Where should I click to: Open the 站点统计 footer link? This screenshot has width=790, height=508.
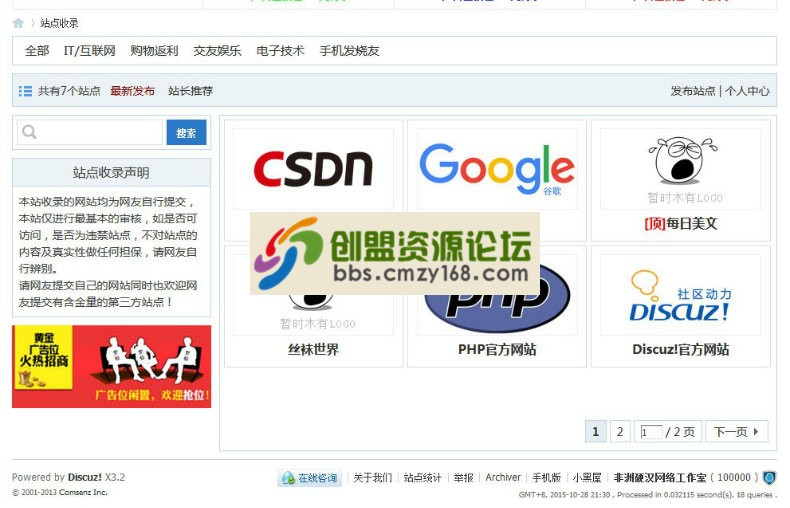422,477
